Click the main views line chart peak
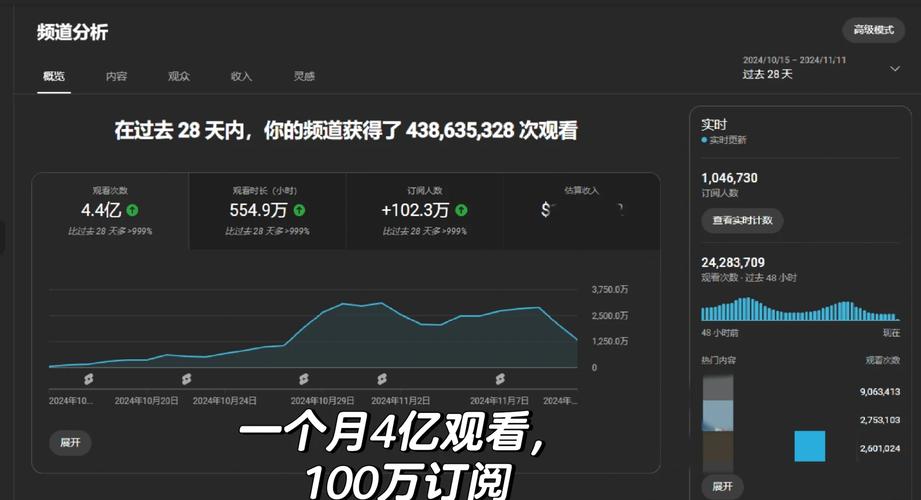921x500 pixels. 381,304
